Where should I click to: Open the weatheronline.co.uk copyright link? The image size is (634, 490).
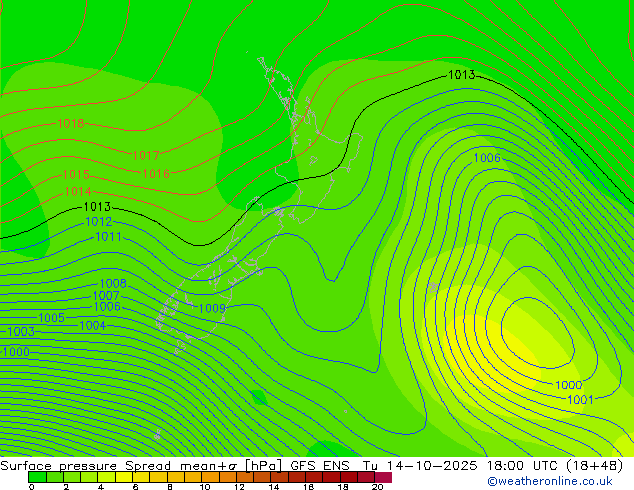pos(550,481)
